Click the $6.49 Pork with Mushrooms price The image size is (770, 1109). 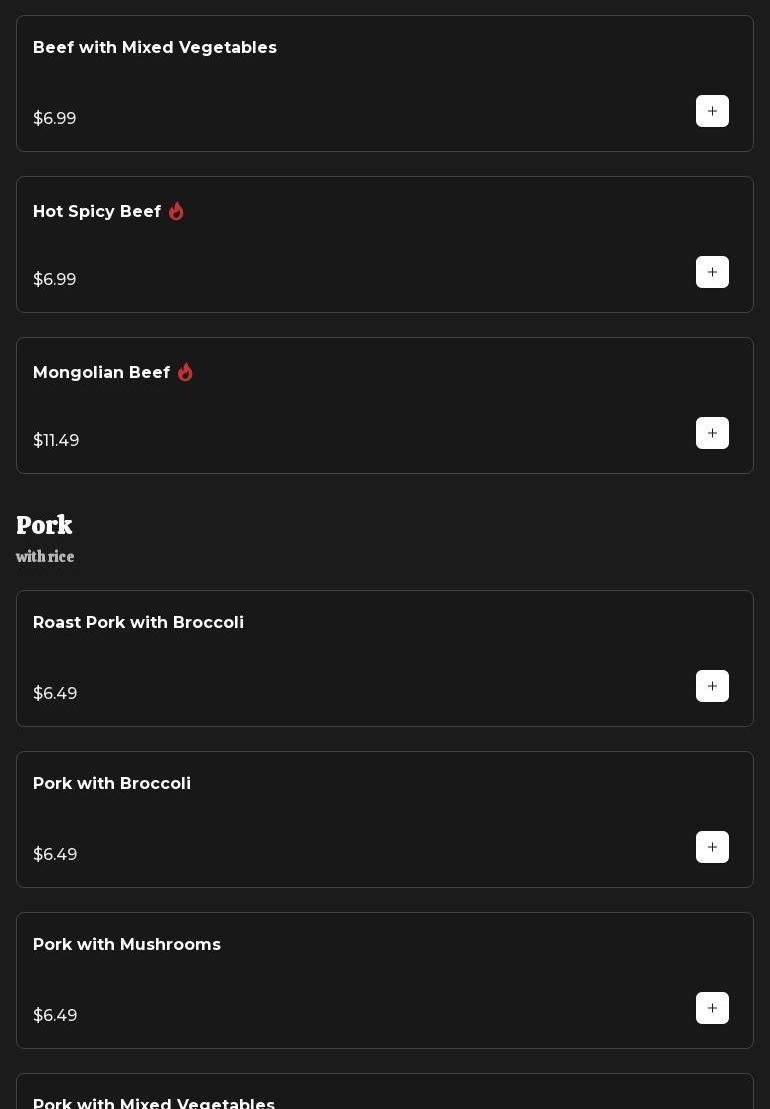(x=55, y=1016)
